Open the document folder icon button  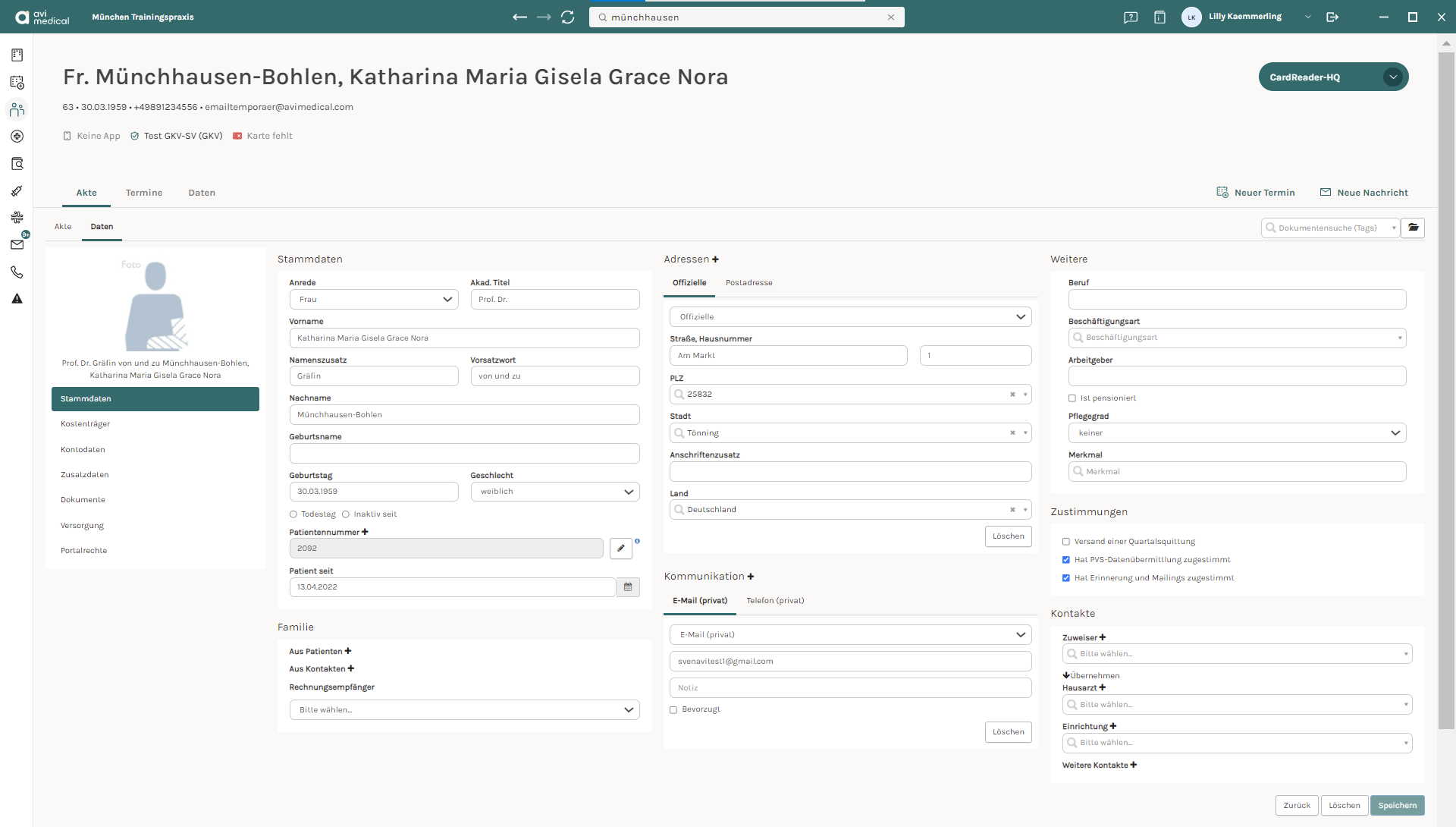click(x=1413, y=228)
